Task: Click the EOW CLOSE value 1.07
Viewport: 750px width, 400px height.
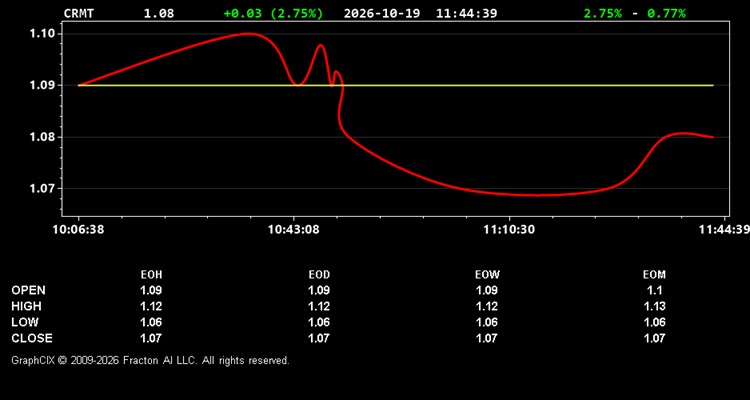Action: click(486, 338)
